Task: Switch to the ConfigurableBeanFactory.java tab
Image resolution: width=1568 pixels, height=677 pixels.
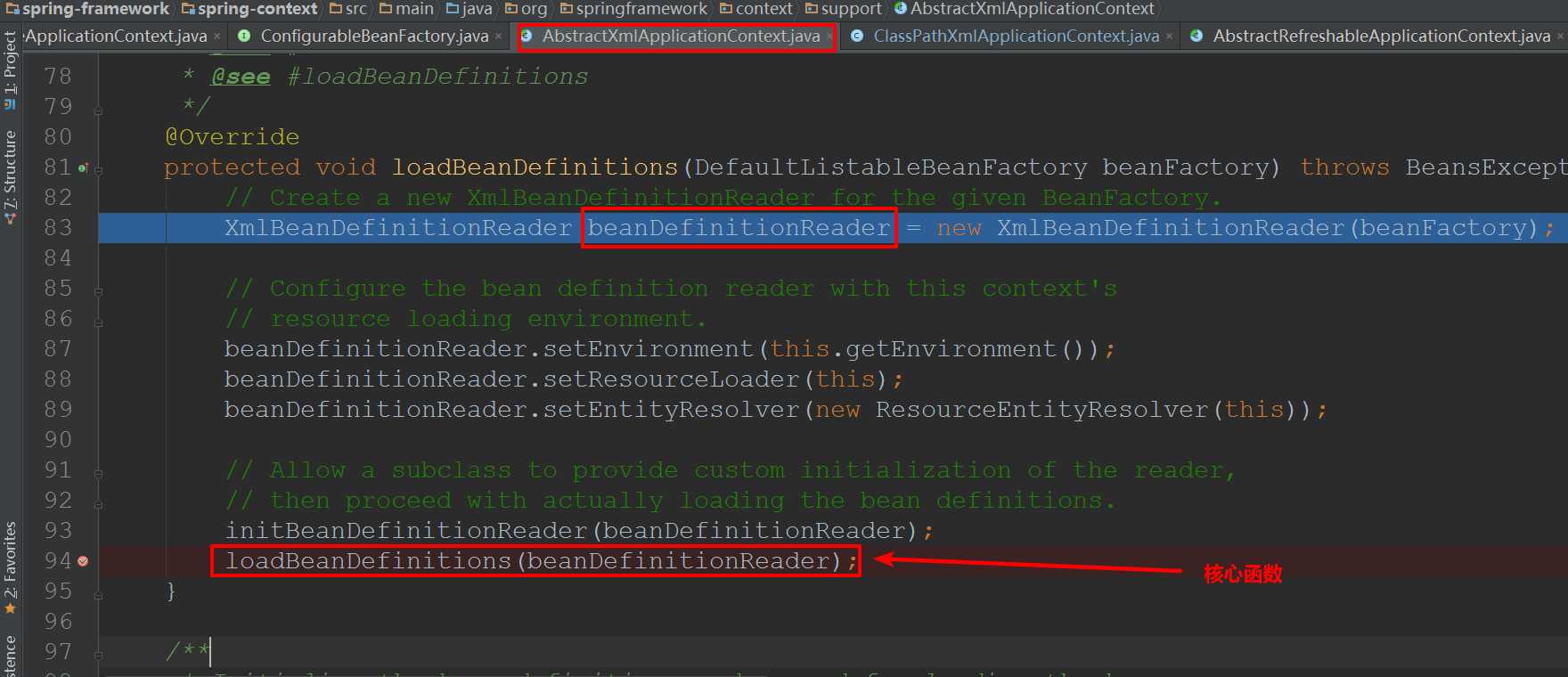Action: [374, 37]
